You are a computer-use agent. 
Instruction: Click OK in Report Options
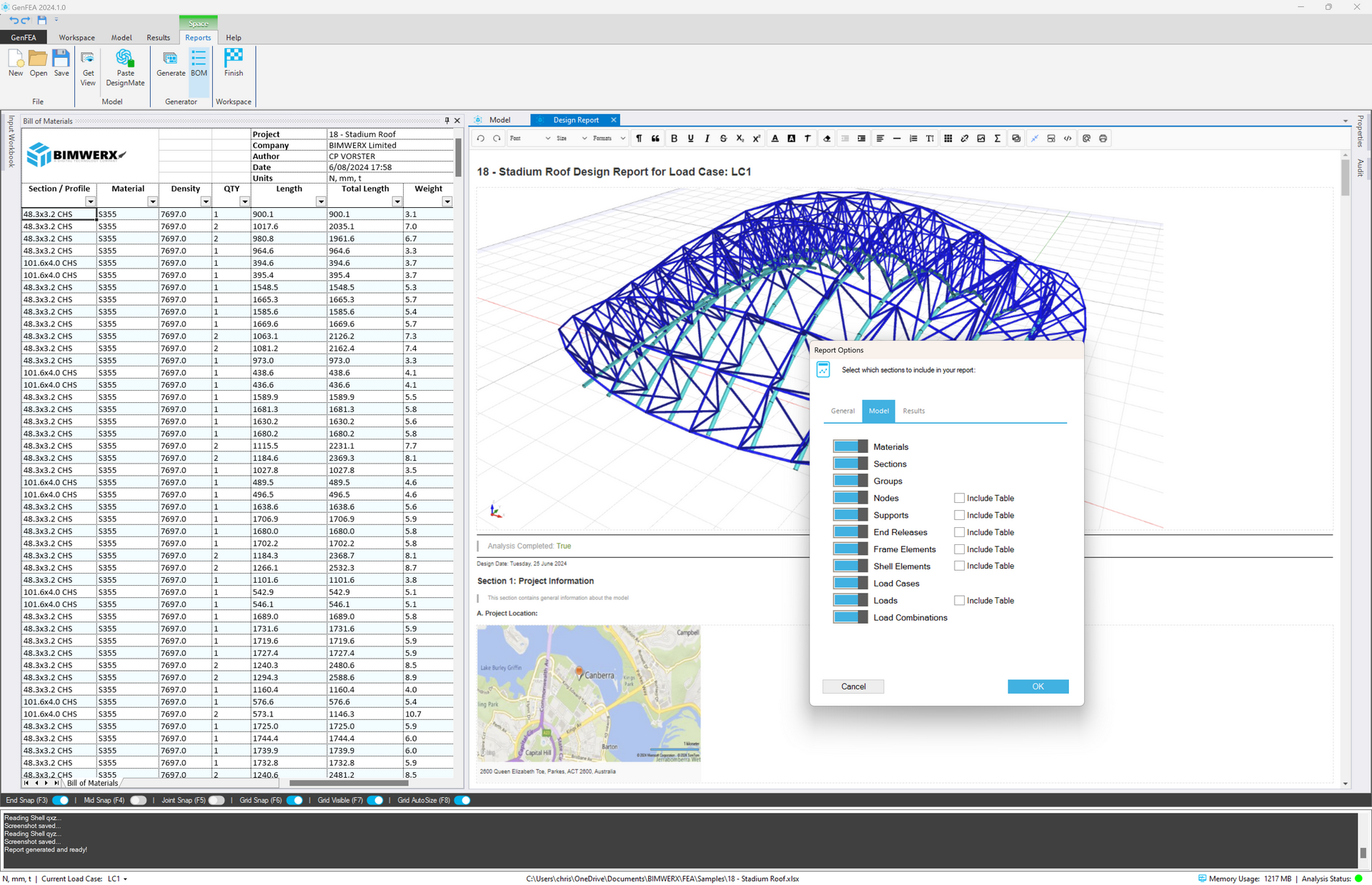[x=1038, y=686]
